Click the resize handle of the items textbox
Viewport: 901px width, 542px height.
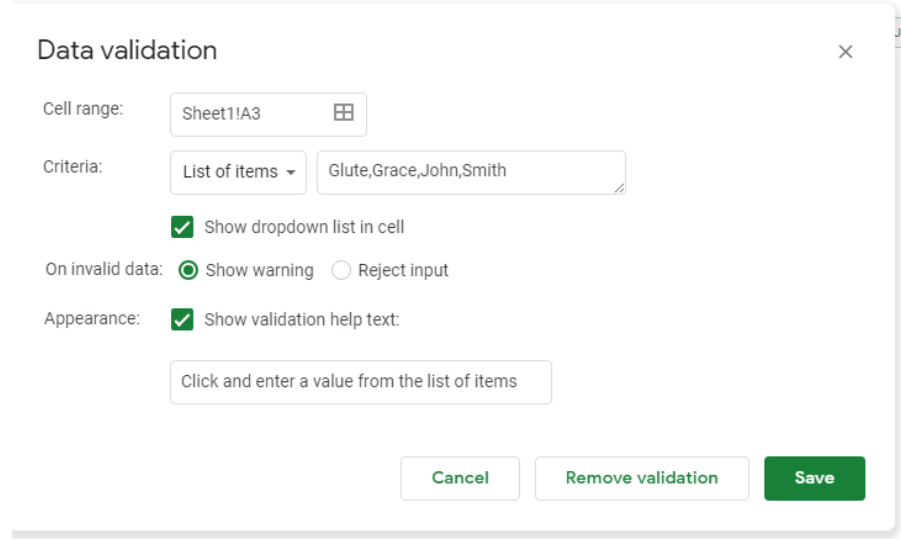point(619,188)
